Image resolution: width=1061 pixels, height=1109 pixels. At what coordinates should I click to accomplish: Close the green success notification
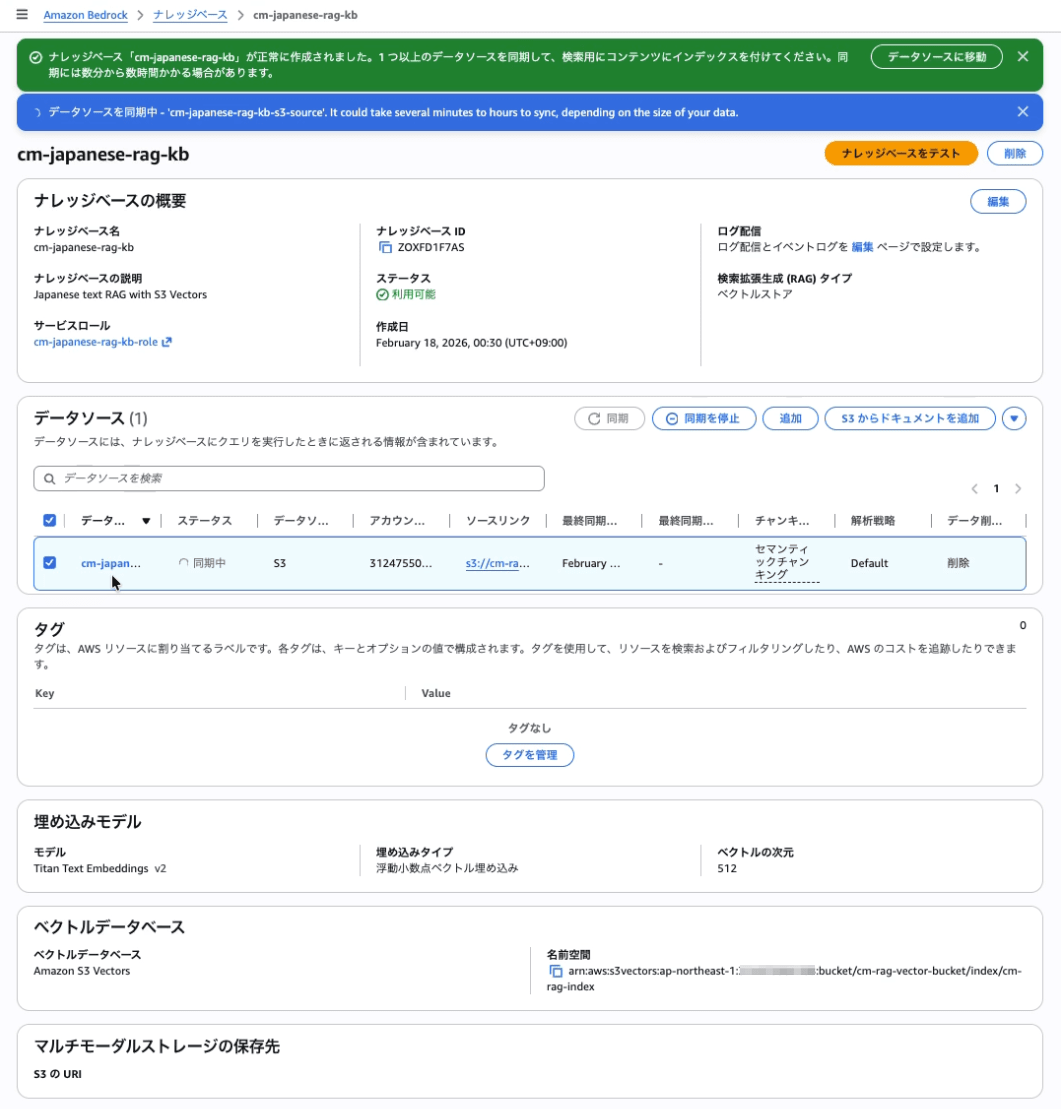[1022, 57]
